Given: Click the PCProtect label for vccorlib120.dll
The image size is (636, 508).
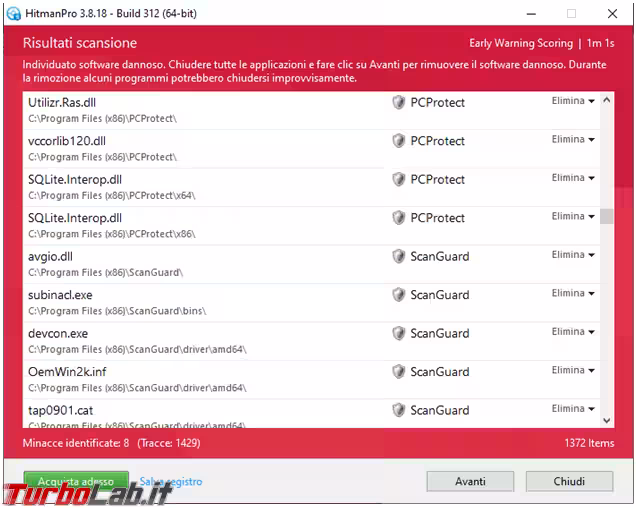Looking at the screenshot, I should [437, 141].
